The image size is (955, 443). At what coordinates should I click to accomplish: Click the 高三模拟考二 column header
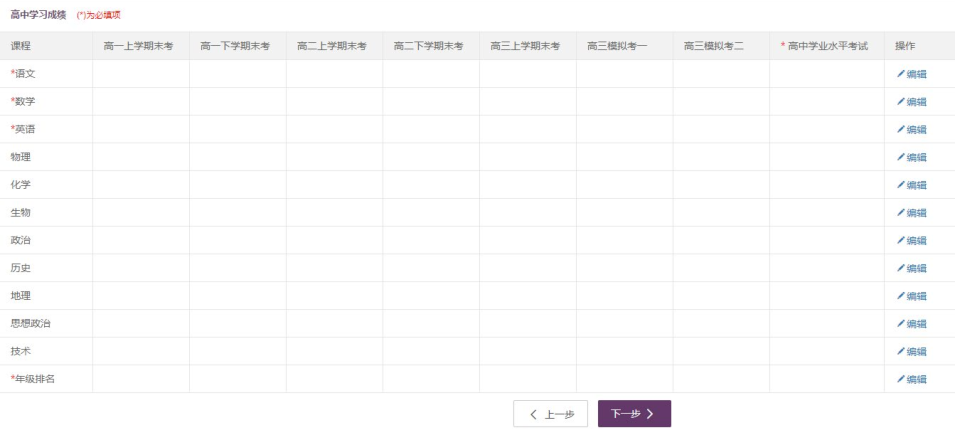pos(720,46)
